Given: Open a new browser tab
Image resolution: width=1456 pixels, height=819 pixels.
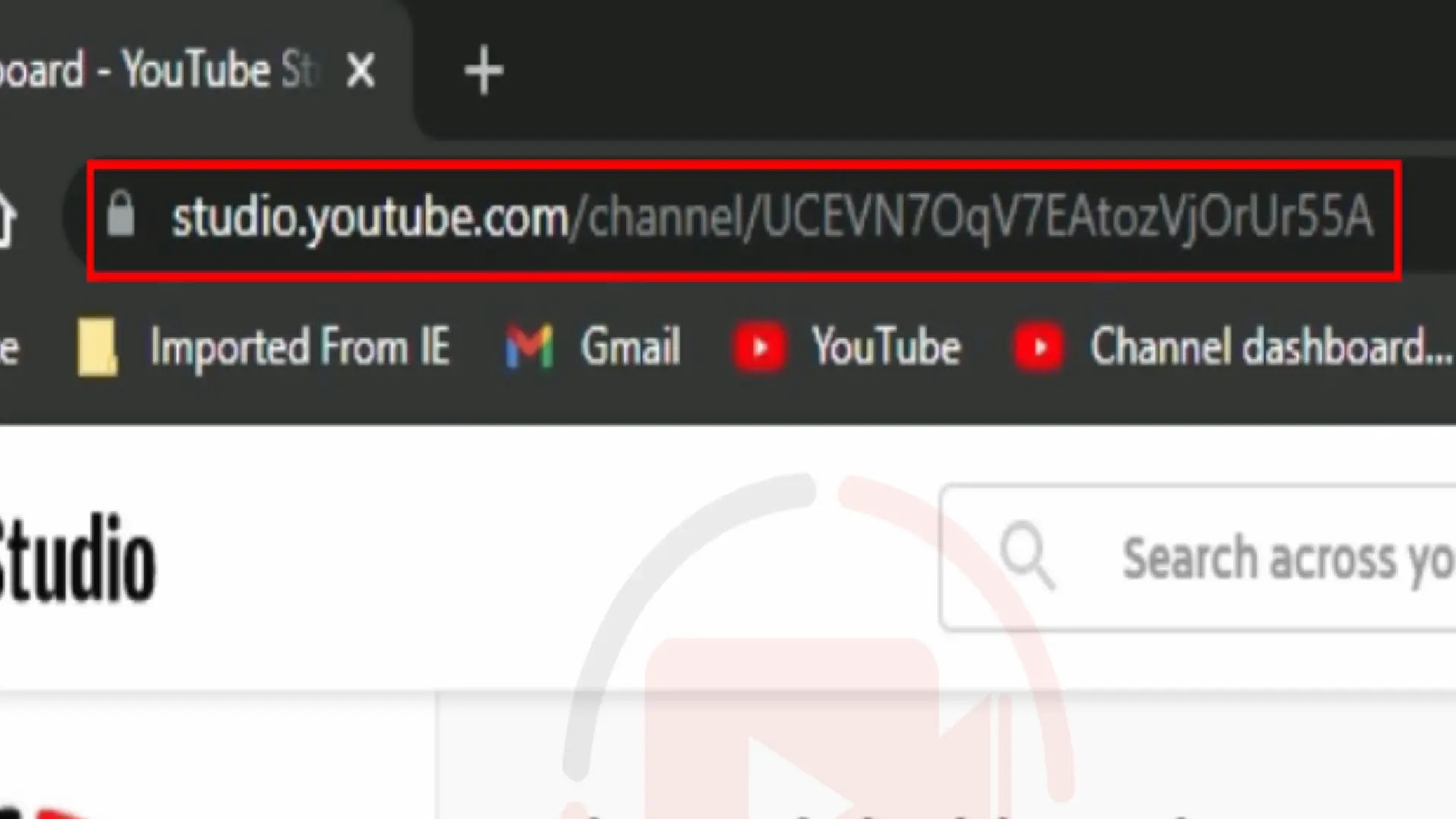Looking at the screenshot, I should 483,71.
